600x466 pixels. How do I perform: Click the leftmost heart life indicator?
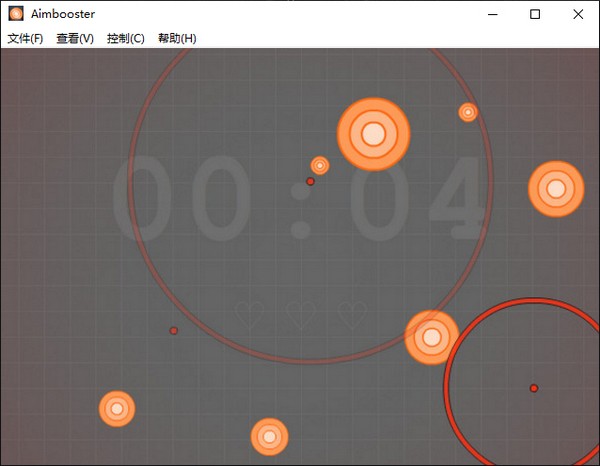coord(247,316)
